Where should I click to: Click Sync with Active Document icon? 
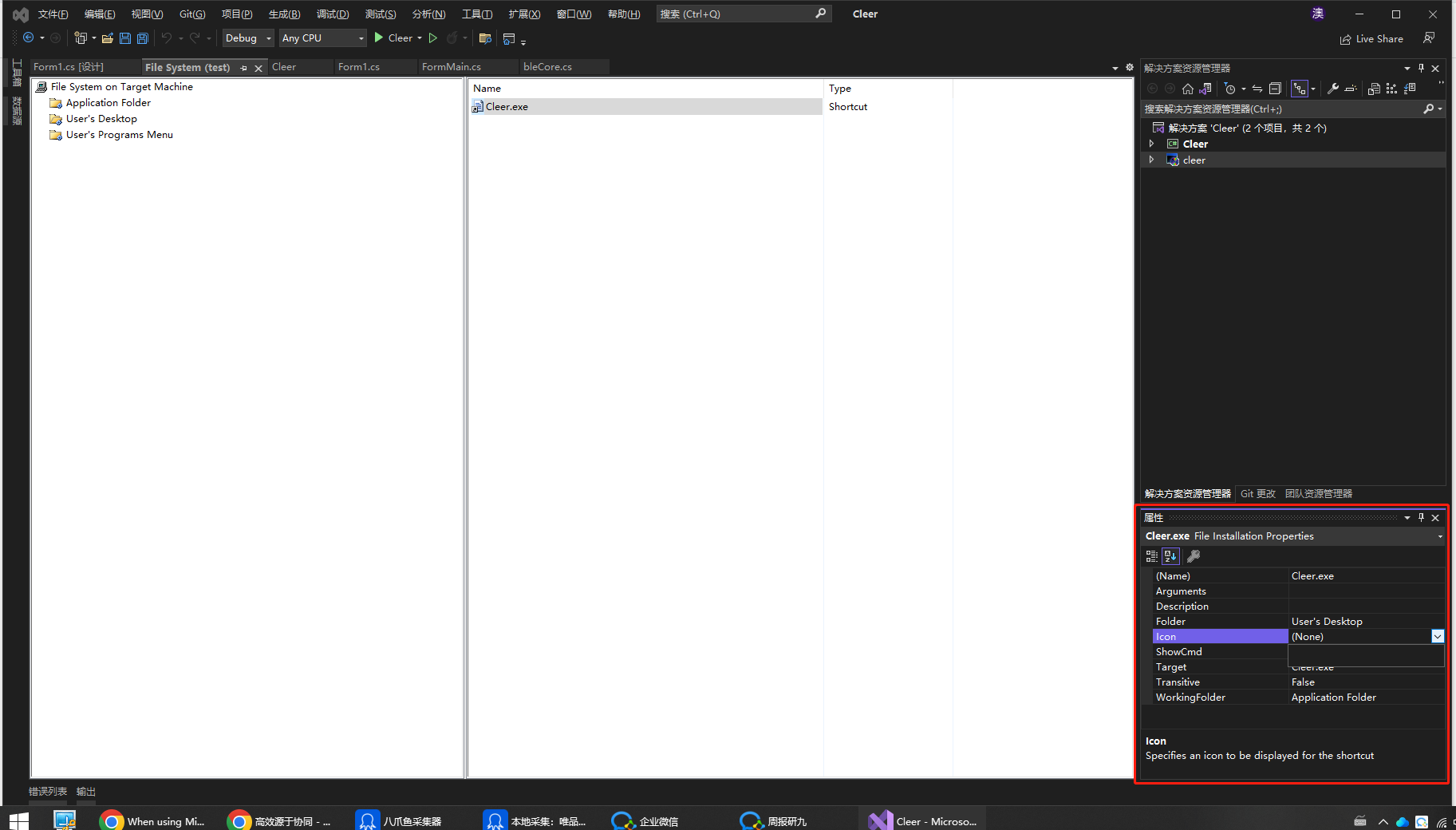point(1257,89)
